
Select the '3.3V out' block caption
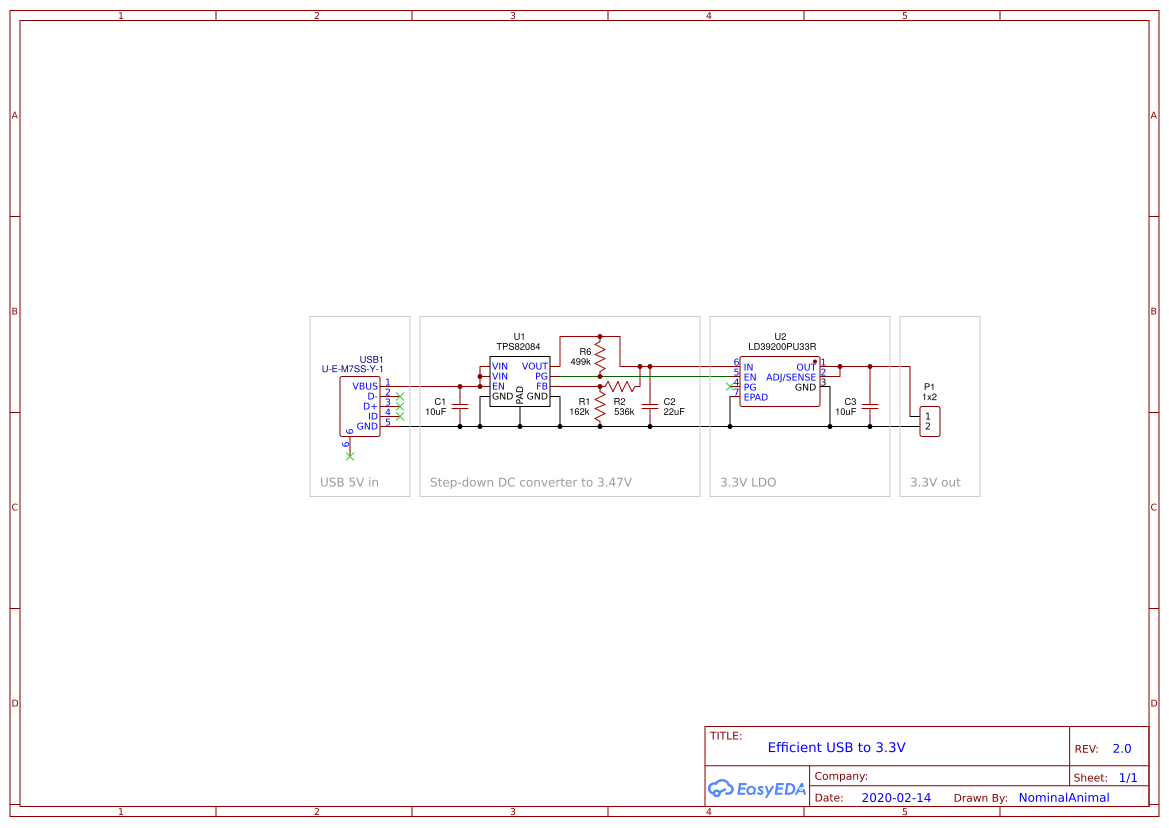[935, 482]
